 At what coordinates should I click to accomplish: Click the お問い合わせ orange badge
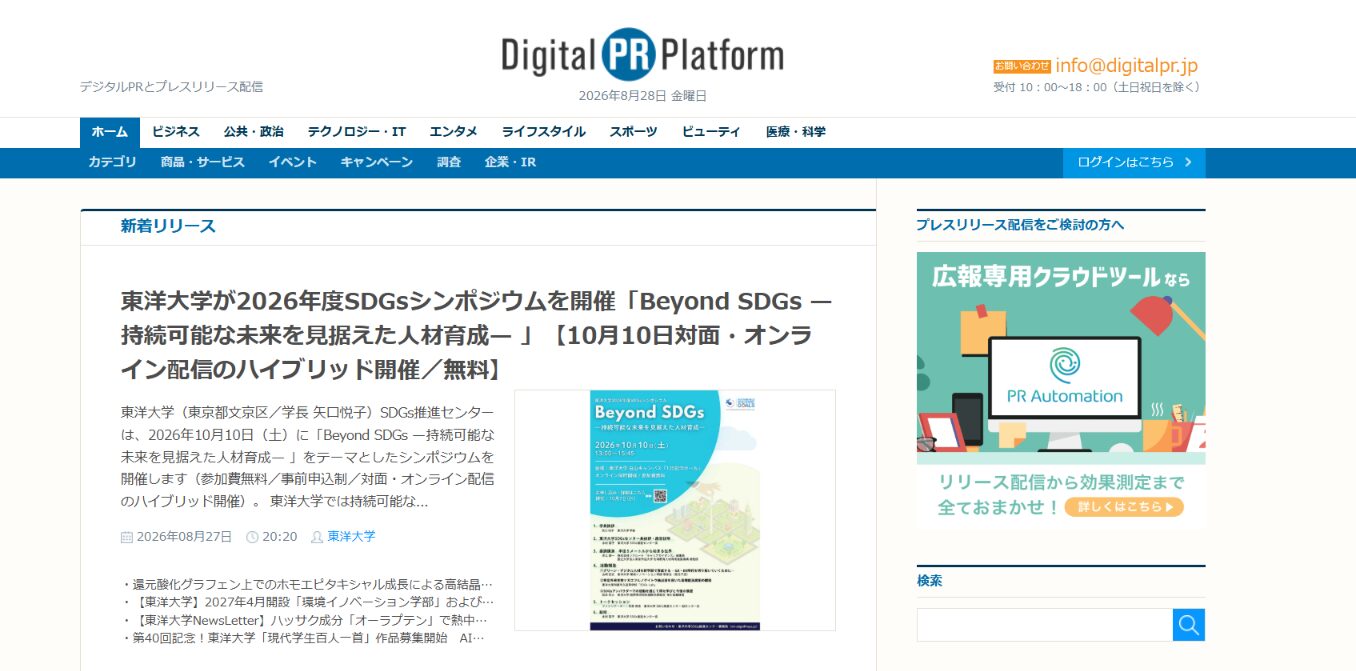tap(1022, 66)
